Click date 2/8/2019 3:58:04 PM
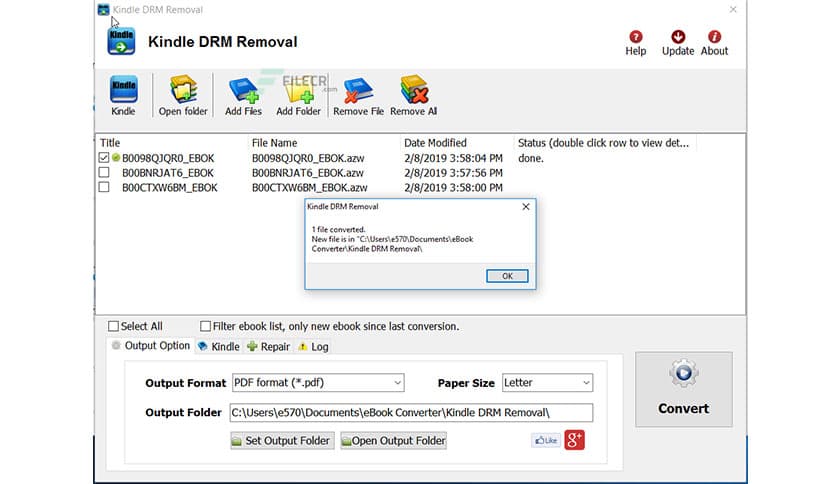This screenshot has height=484, width=836. pyautogui.click(x=453, y=158)
